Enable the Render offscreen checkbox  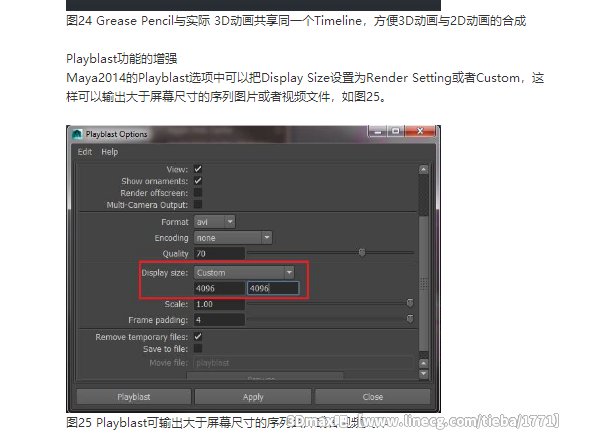[x=198, y=192]
